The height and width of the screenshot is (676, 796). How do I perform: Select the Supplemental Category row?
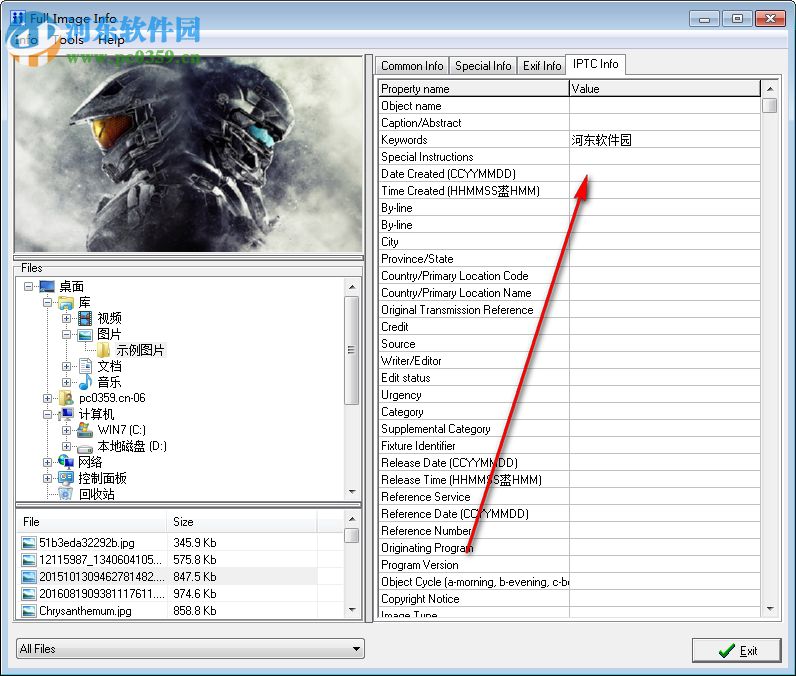pos(570,429)
